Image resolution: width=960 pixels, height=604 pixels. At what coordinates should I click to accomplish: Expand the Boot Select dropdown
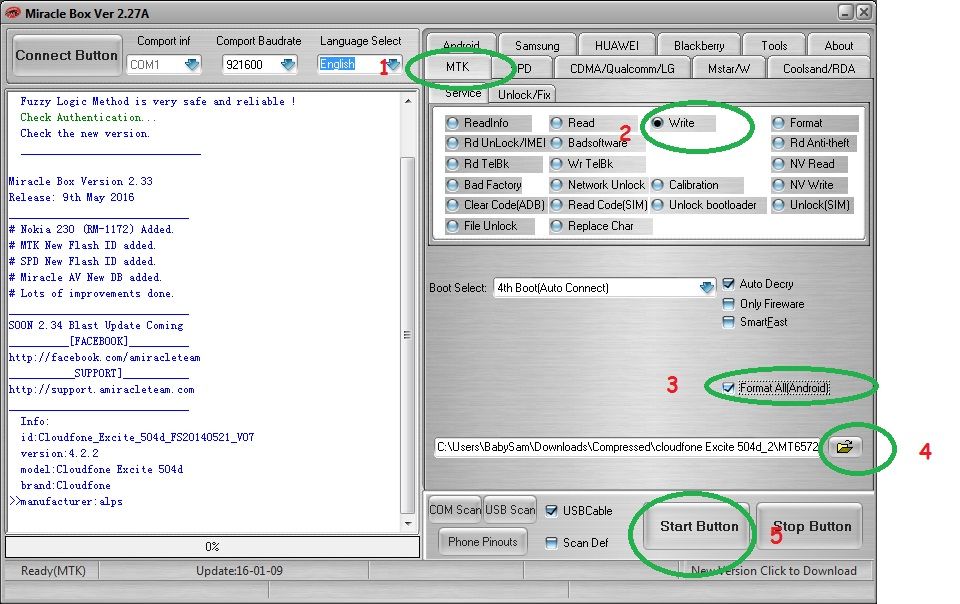(707, 288)
